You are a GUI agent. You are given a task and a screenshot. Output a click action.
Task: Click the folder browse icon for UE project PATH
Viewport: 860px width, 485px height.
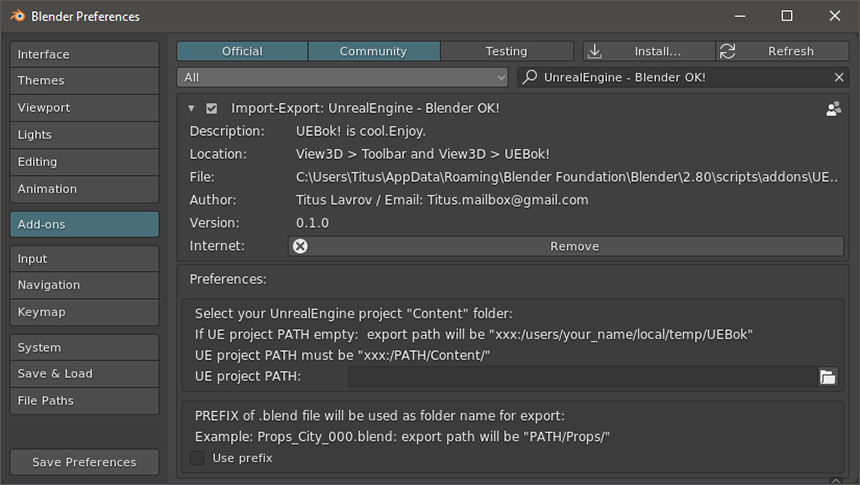[x=827, y=377]
